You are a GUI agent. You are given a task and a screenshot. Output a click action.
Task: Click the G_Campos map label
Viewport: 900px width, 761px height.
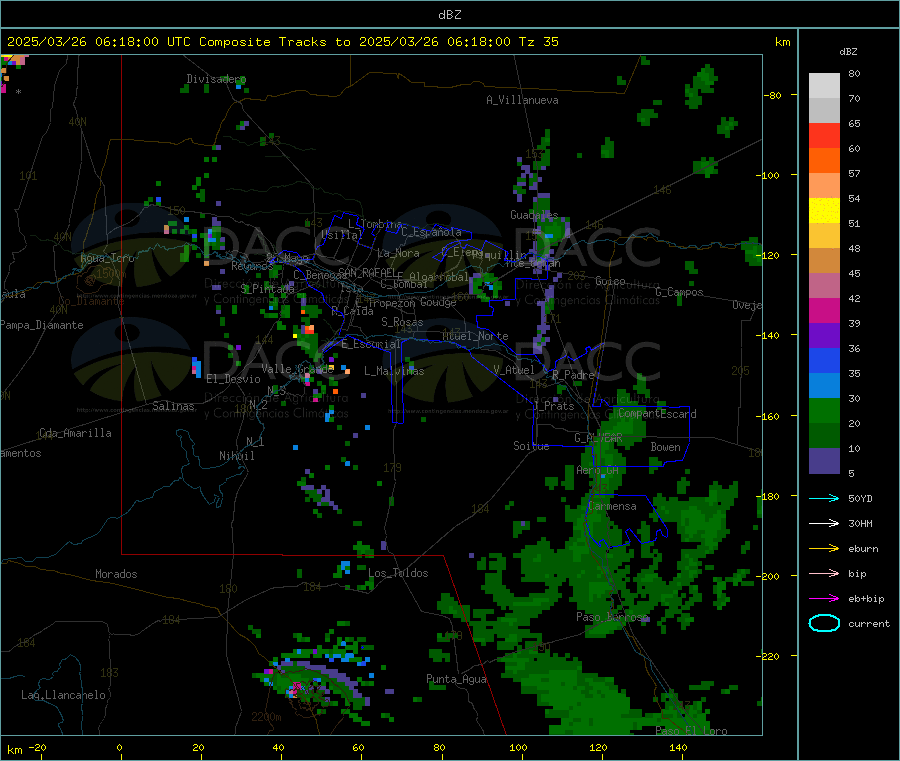pyautogui.click(x=679, y=292)
